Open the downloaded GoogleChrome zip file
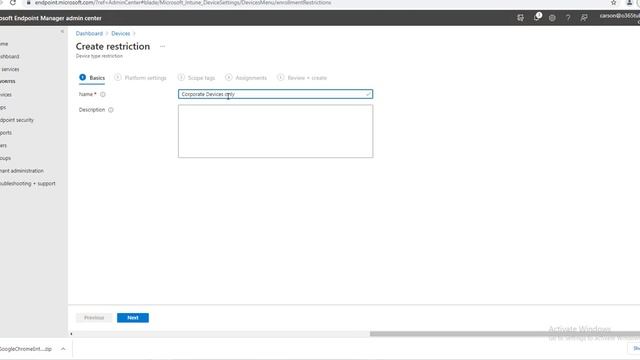Screen dimensions: 640x360 25,349
